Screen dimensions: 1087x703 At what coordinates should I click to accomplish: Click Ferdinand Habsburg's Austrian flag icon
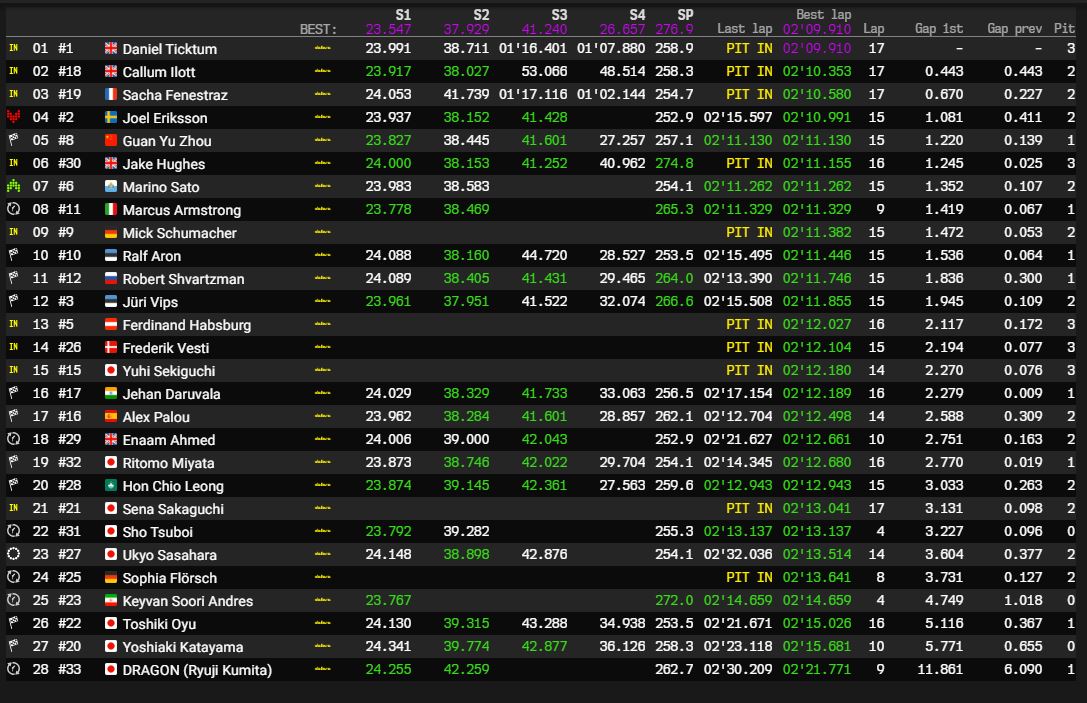[111, 324]
